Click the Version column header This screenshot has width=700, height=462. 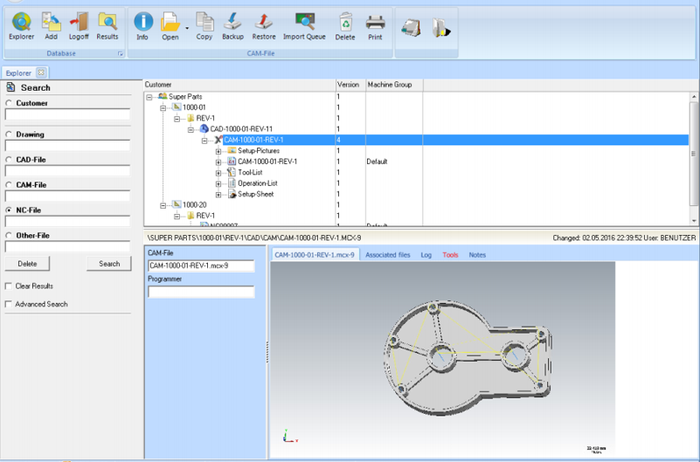[351, 85]
